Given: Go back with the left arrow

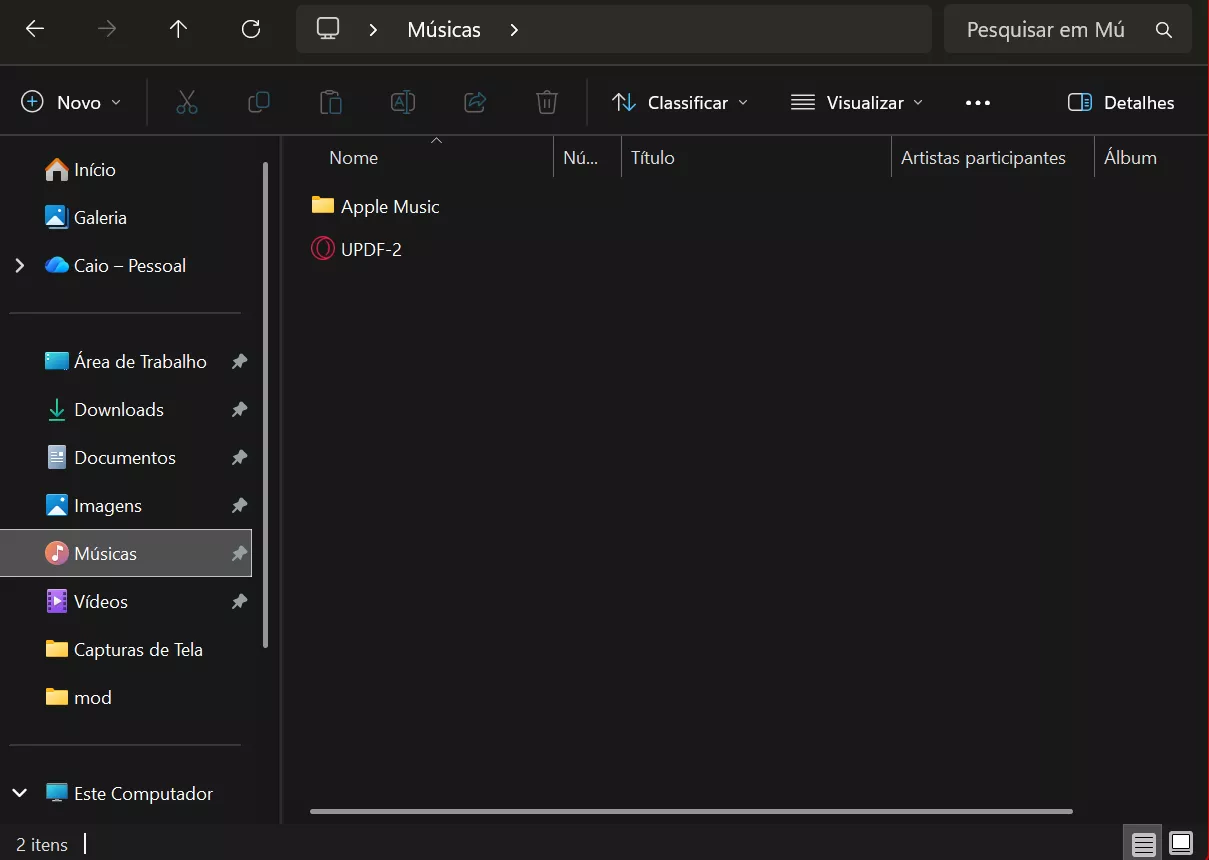Looking at the screenshot, I should [x=35, y=29].
